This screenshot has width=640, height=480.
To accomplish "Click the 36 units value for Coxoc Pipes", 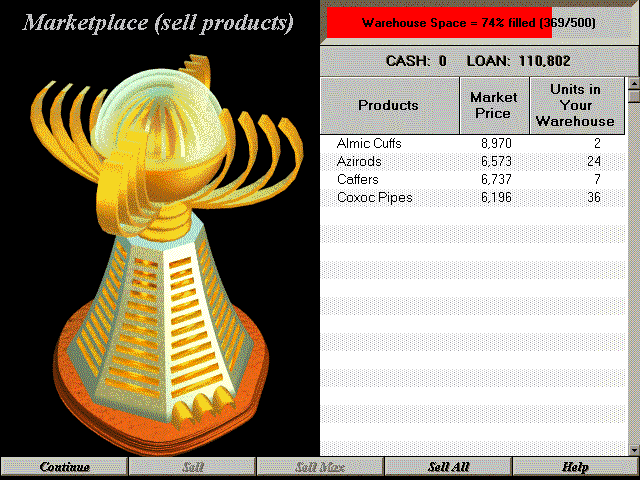I will pos(591,198).
